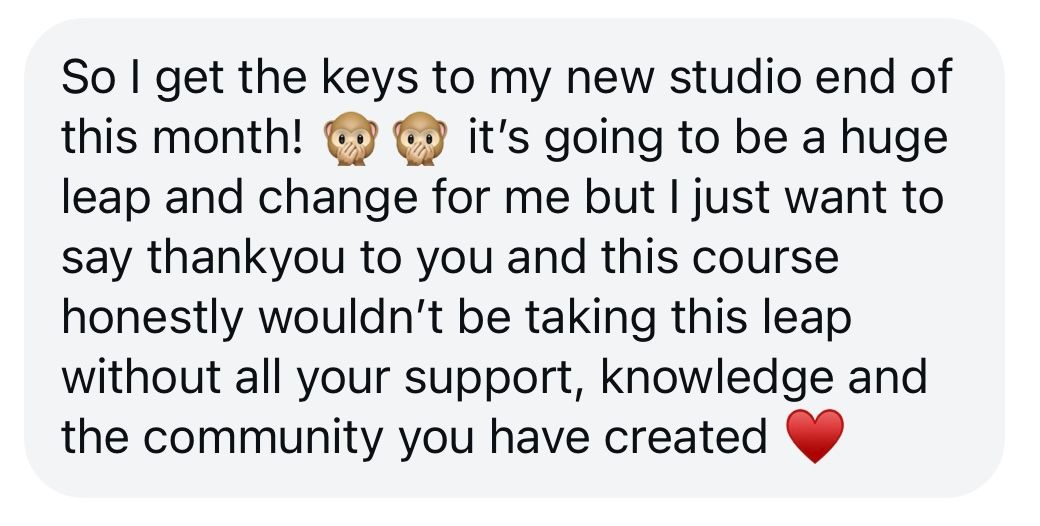This screenshot has width=1040, height=526.
Task: Click the word "support," in the message
Action: (494, 378)
